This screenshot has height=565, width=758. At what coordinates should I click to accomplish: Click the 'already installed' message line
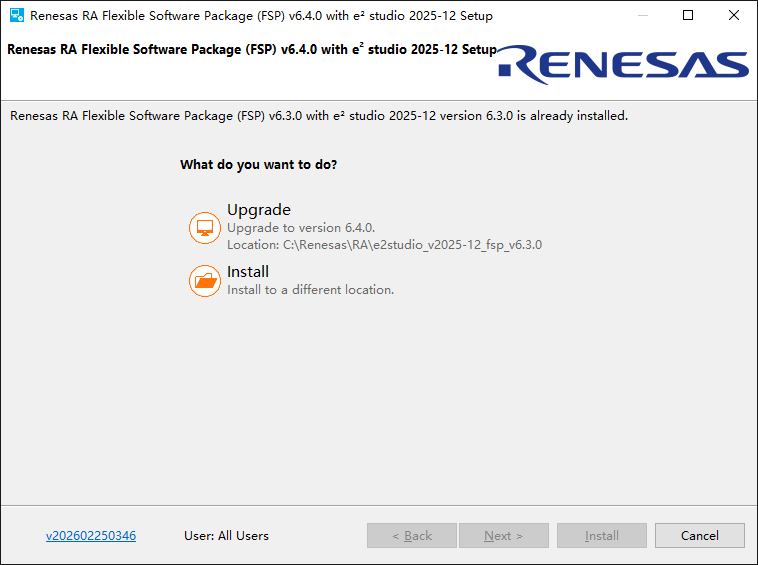(319, 116)
